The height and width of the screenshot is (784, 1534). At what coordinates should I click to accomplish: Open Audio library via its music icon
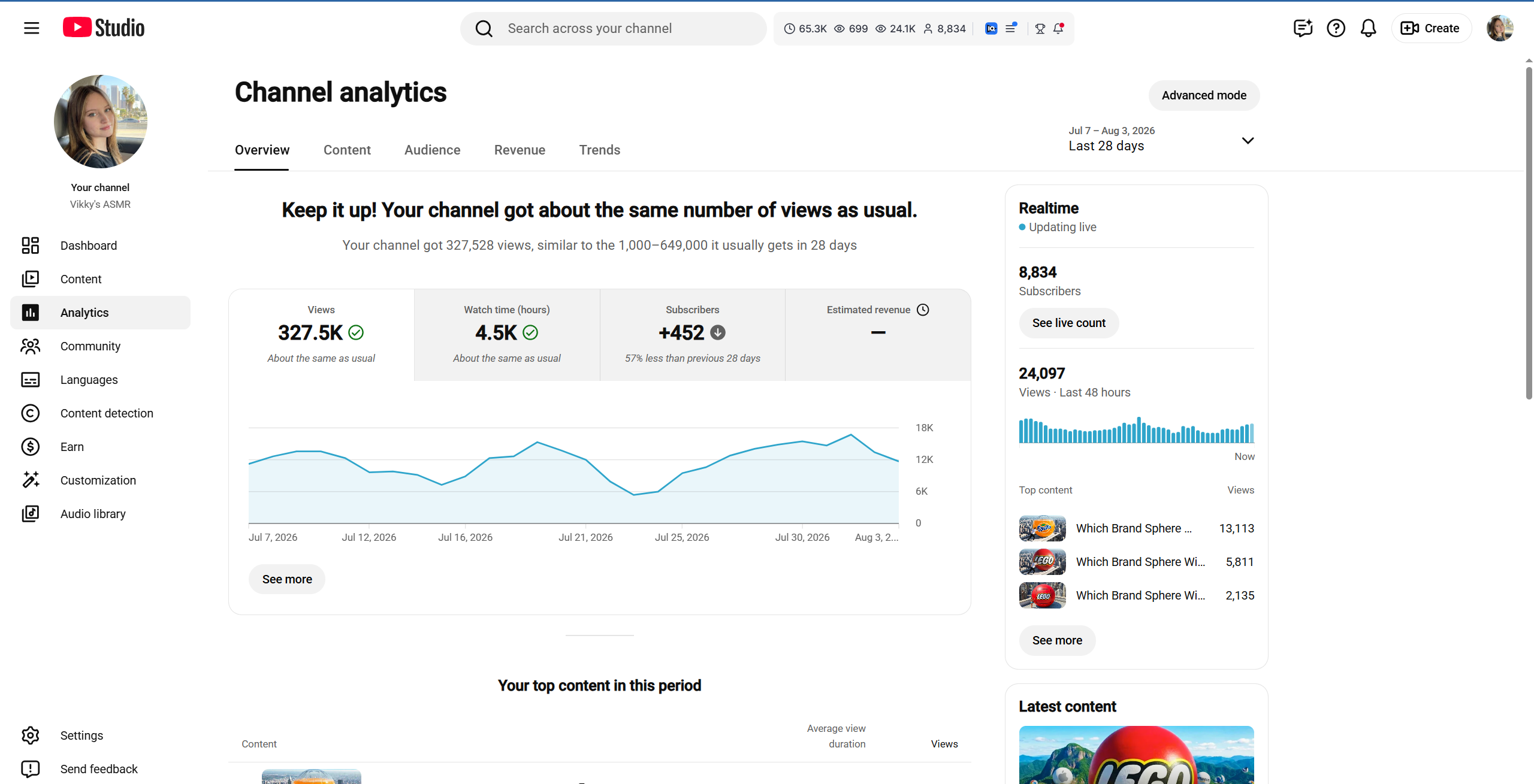[31, 514]
